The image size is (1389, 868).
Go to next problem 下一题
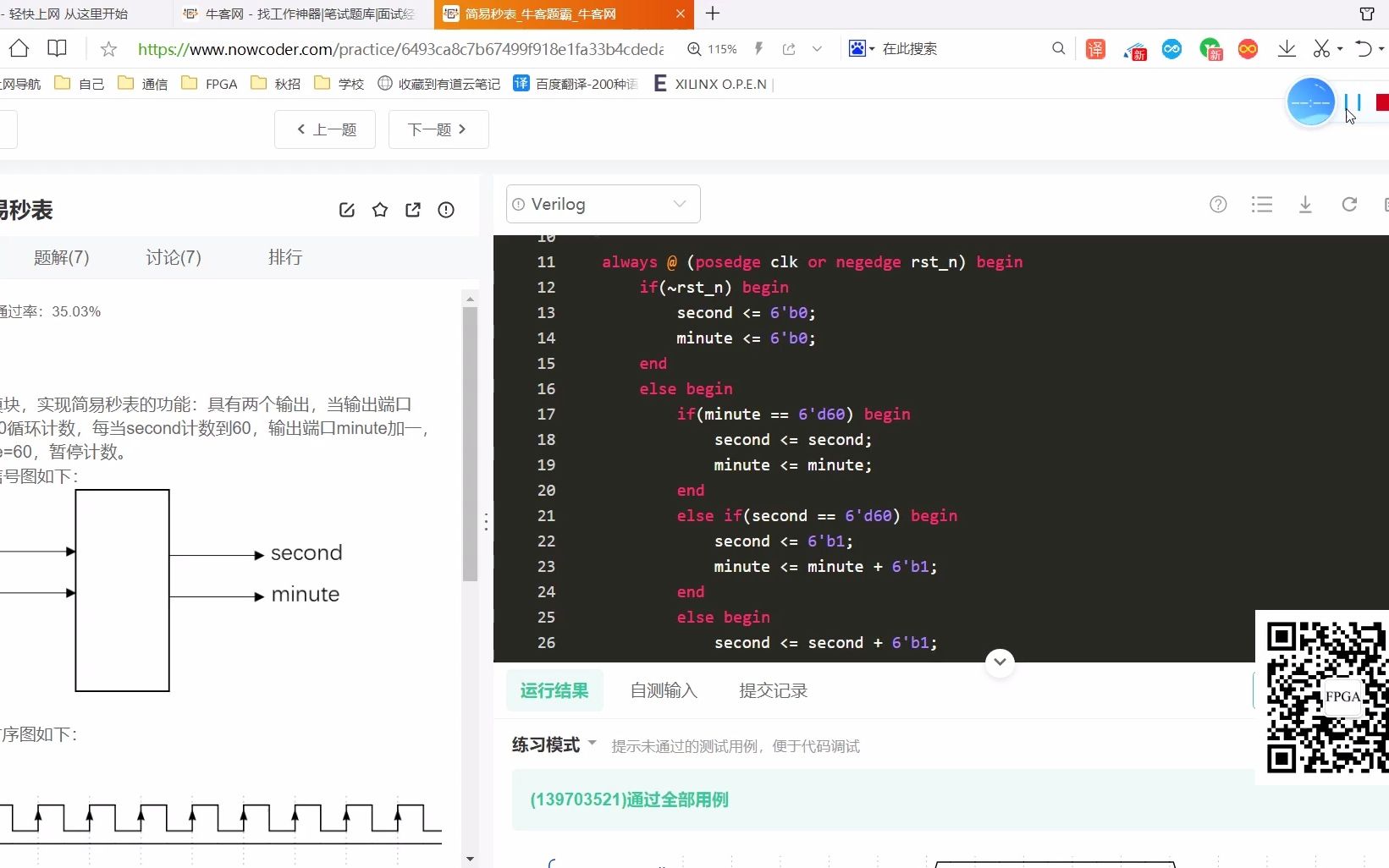tap(438, 129)
